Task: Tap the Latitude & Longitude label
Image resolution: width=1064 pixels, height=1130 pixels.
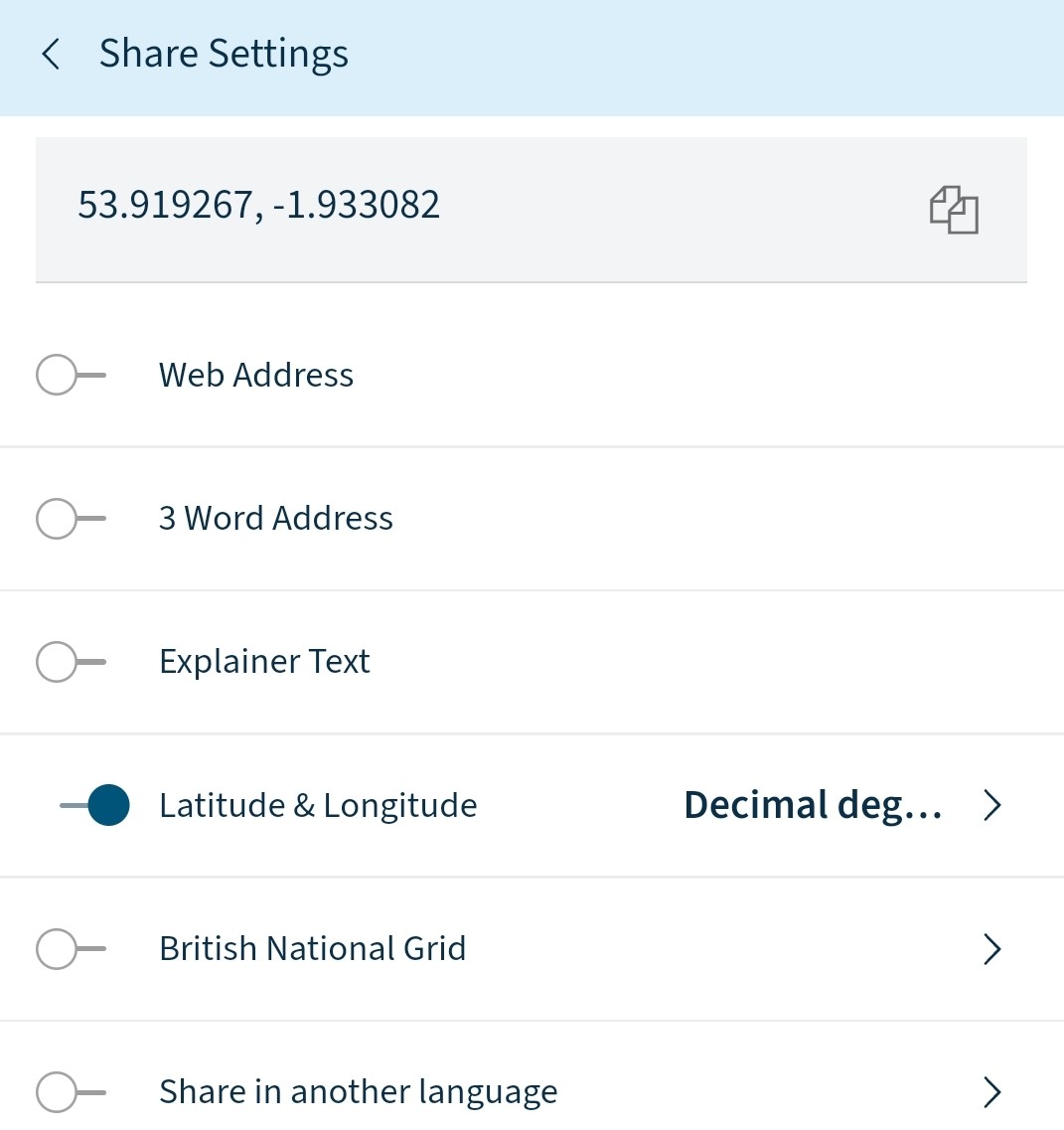Action: coord(318,805)
